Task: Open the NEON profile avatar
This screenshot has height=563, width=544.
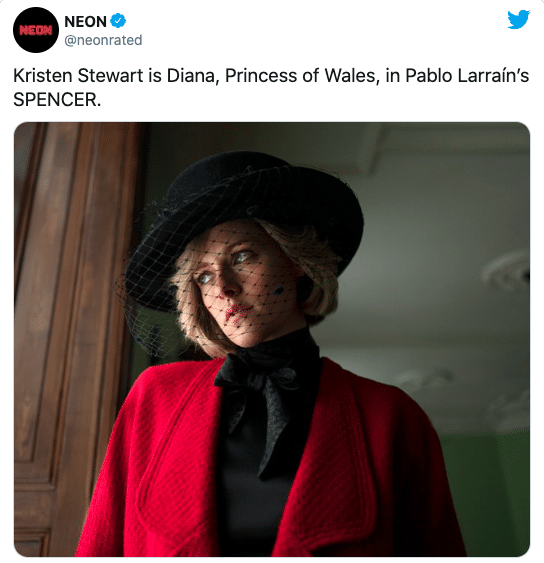Action: click(36, 30)
